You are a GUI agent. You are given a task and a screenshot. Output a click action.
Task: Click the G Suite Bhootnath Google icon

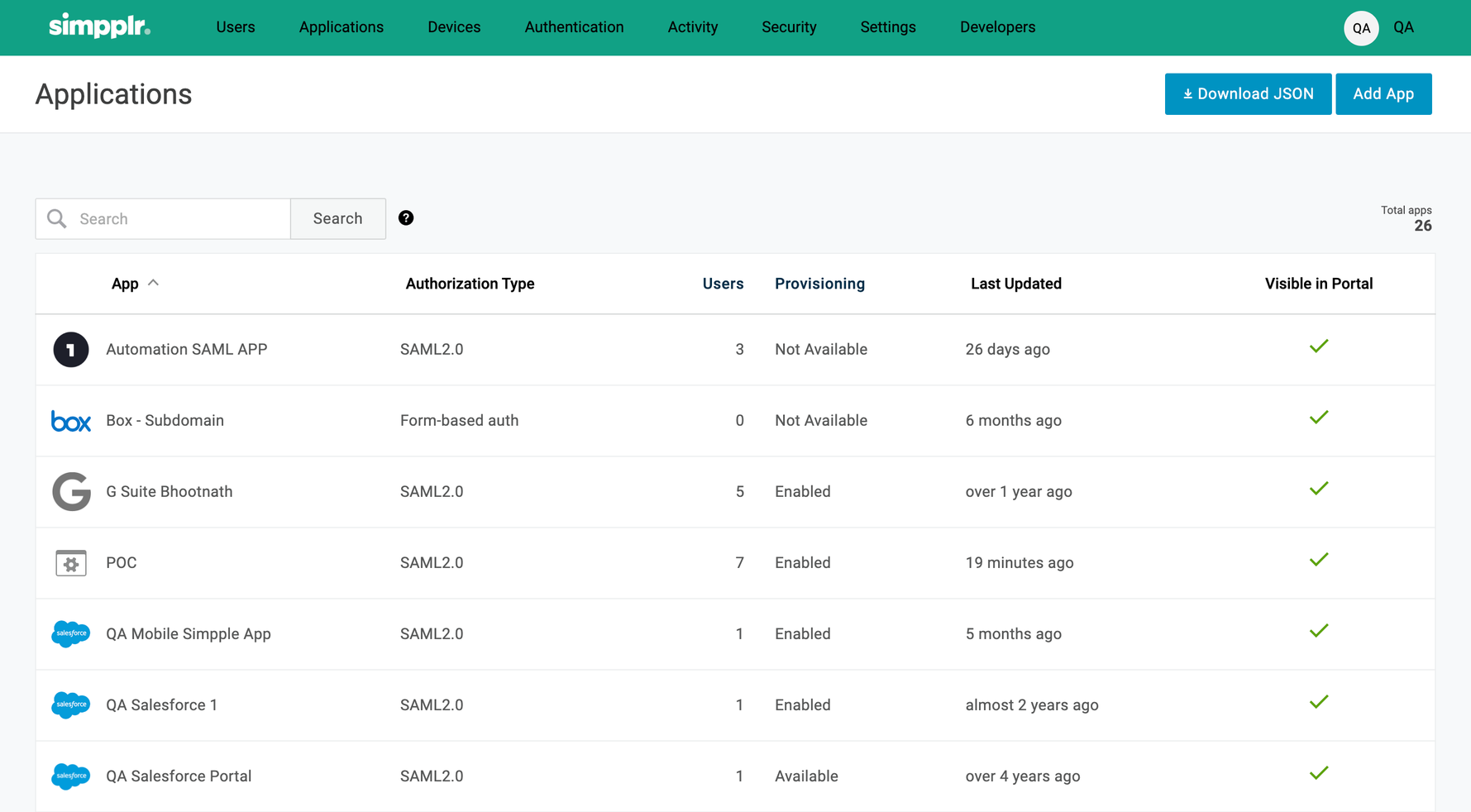click(71, 492)
